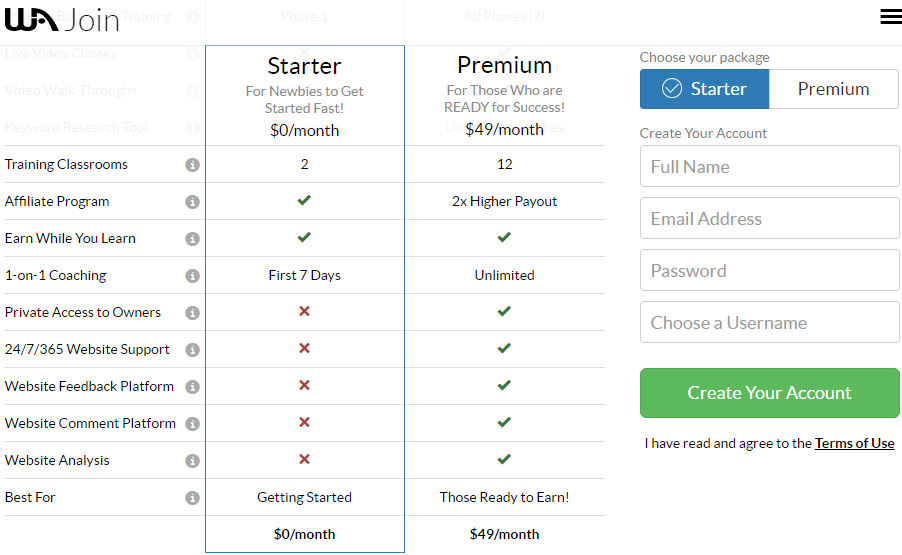Image resolution: width=902 pixels, height=555 pixels.
Task: Click the Create Your Account button
Action: click(x=770, y=393)
